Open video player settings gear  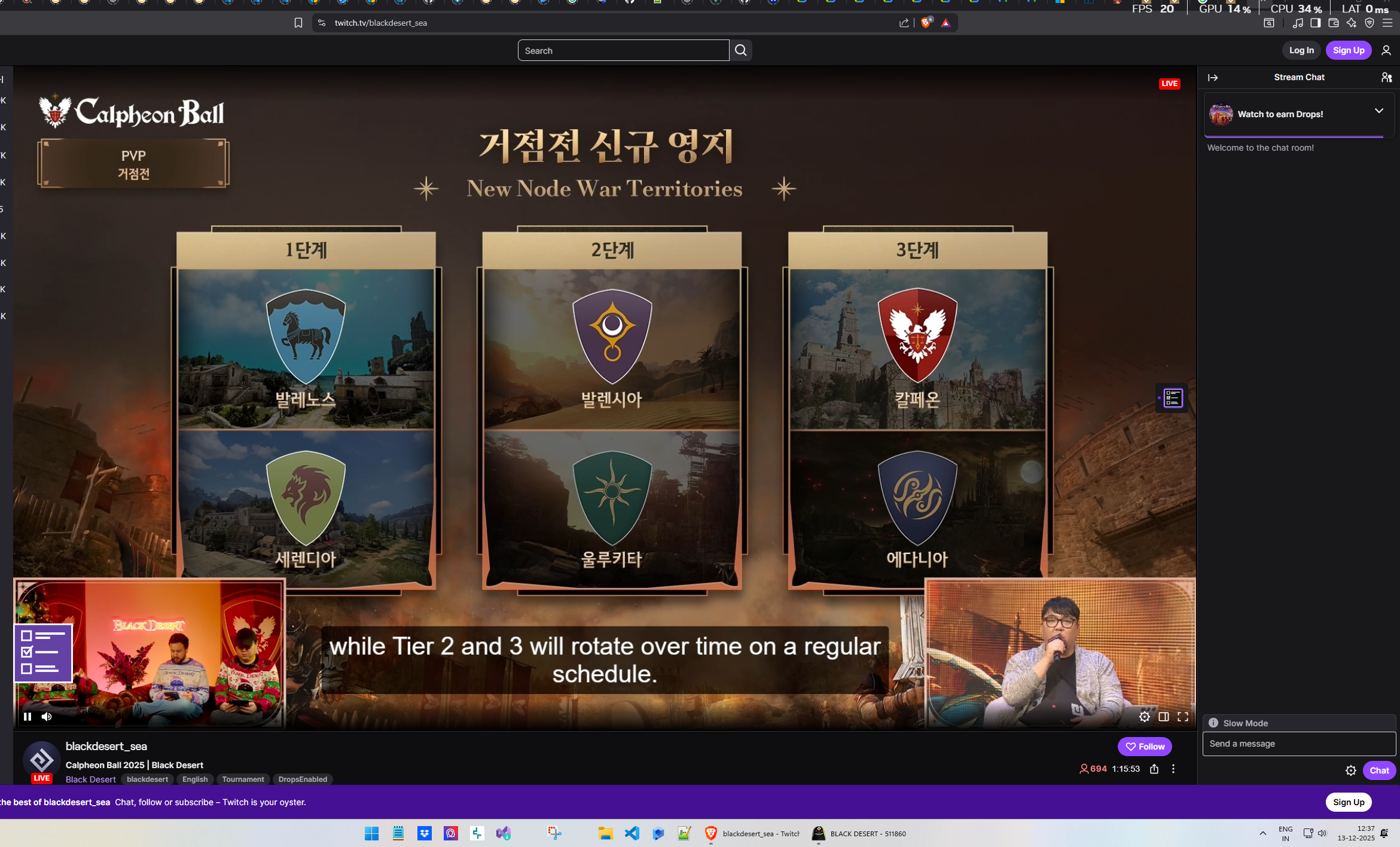(x=1144, y=717)
